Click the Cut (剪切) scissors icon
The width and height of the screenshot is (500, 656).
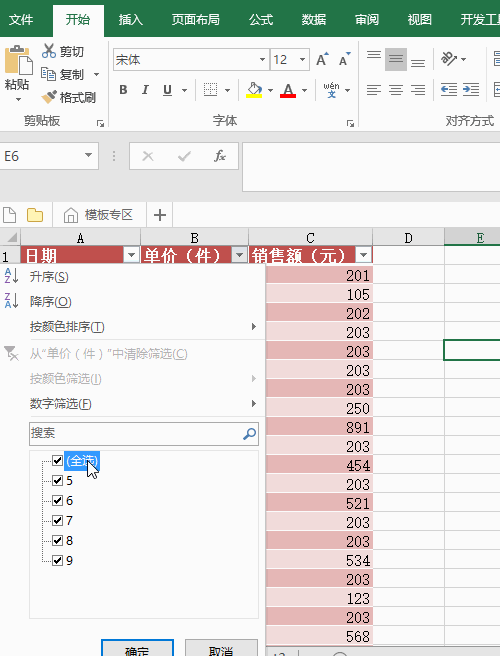click(x=49, y=51)
